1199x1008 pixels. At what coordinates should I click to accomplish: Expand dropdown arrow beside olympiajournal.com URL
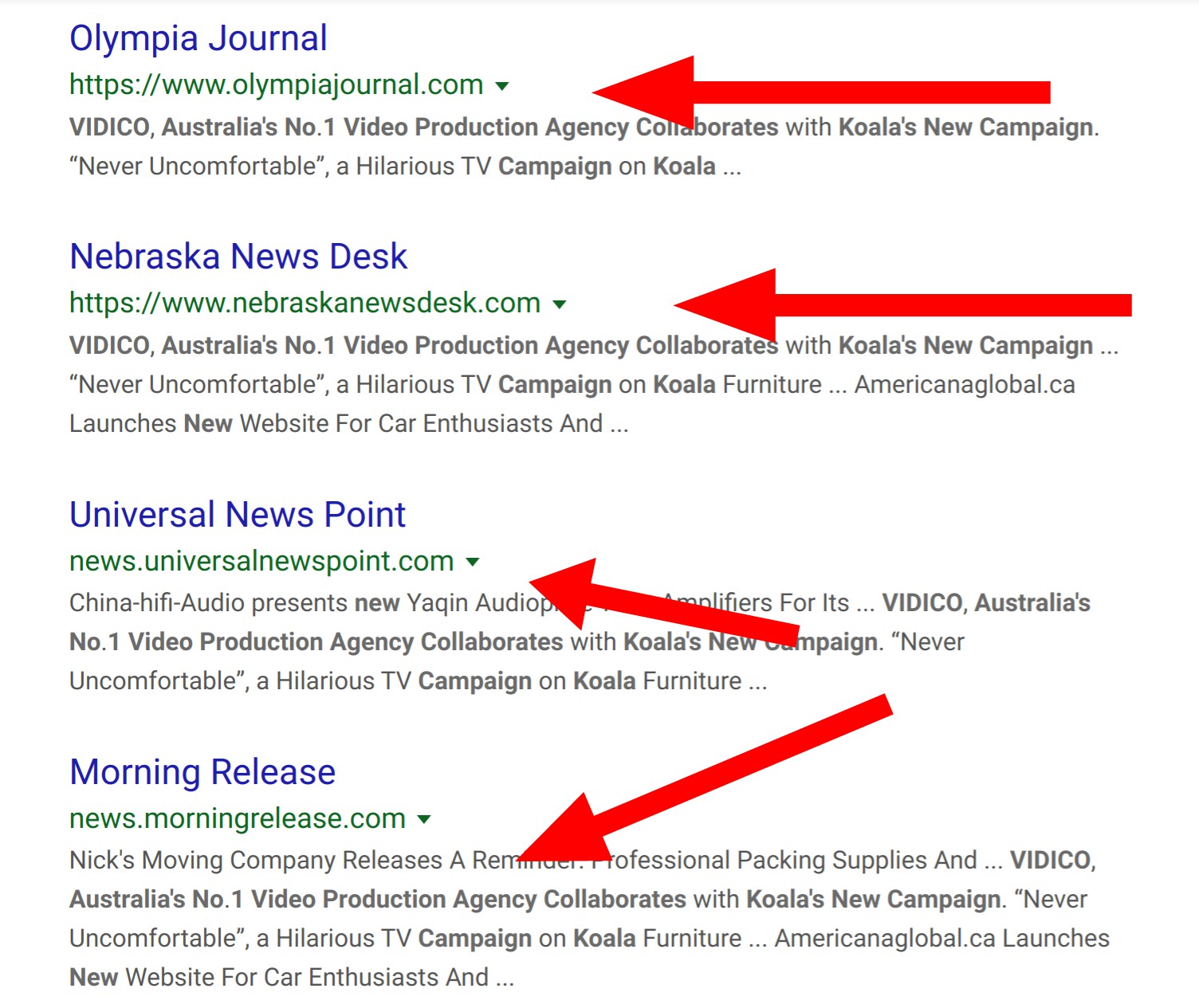[502, 86]
